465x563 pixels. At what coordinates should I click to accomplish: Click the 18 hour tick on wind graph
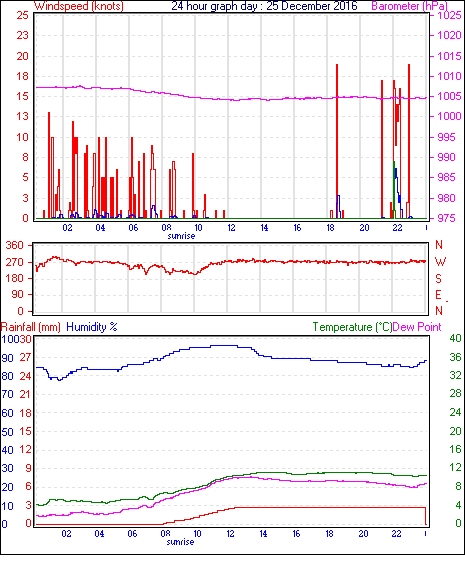click(330, 228)
